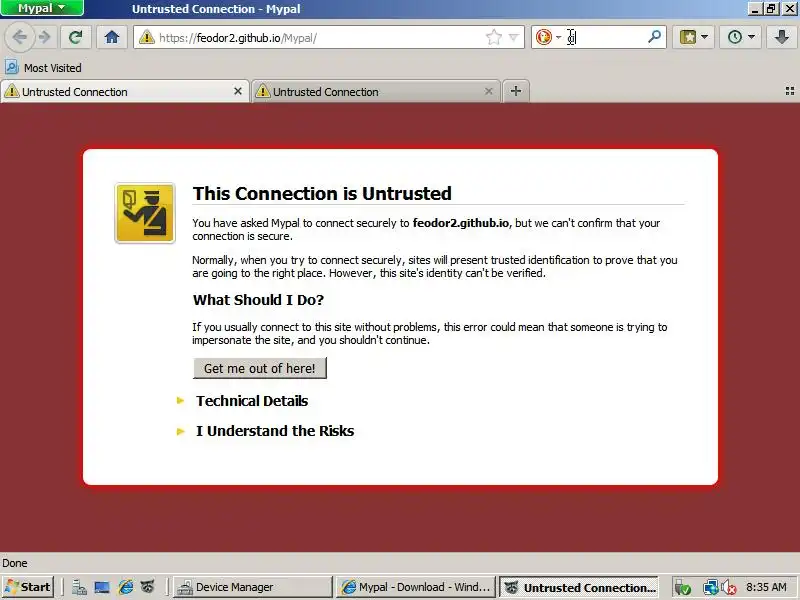Go forward with the Forward arrow
The height and width of the screenshot is (600, 800).
pos(45,37)
